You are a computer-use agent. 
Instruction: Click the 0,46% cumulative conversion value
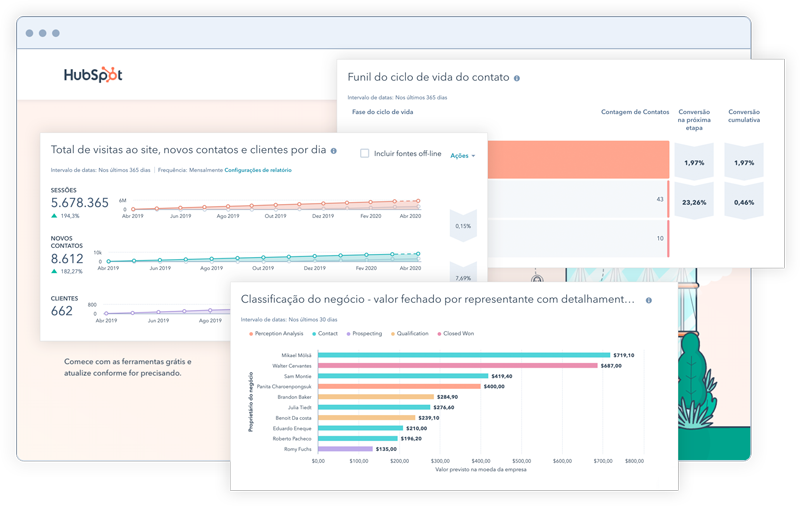[744, 203]
